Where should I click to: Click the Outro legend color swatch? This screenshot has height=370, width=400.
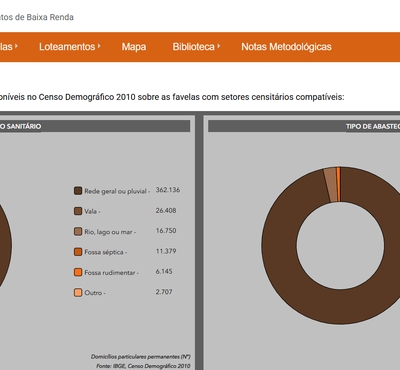[78, 293]
